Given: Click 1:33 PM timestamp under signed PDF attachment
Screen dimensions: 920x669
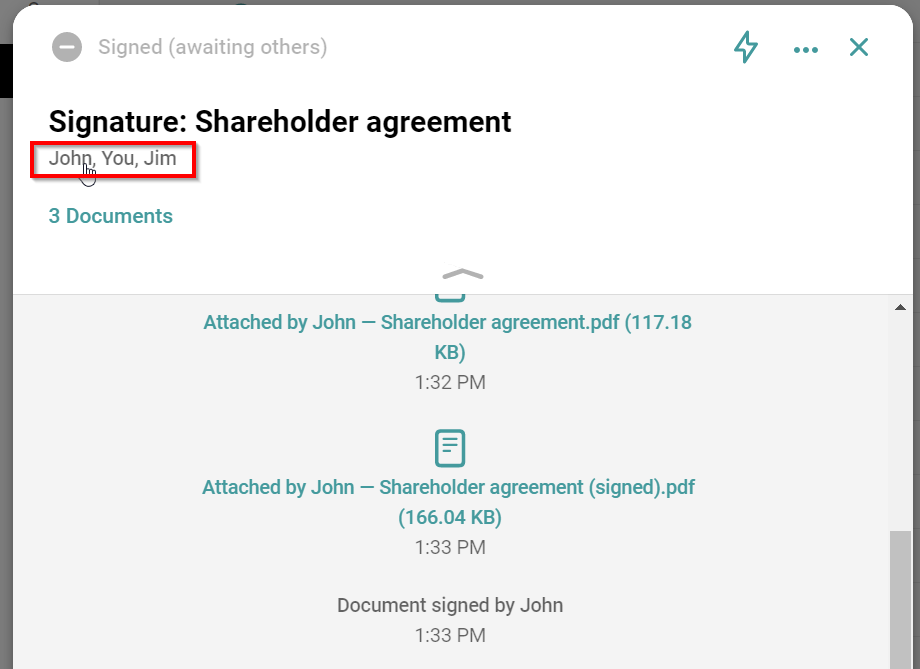Looking at the screenshot, I should click(x=450, y=547).
